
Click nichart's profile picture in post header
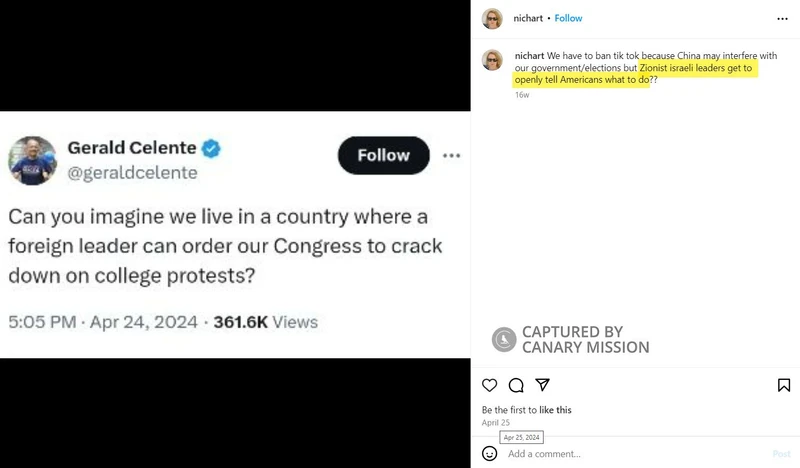(492, 18)
